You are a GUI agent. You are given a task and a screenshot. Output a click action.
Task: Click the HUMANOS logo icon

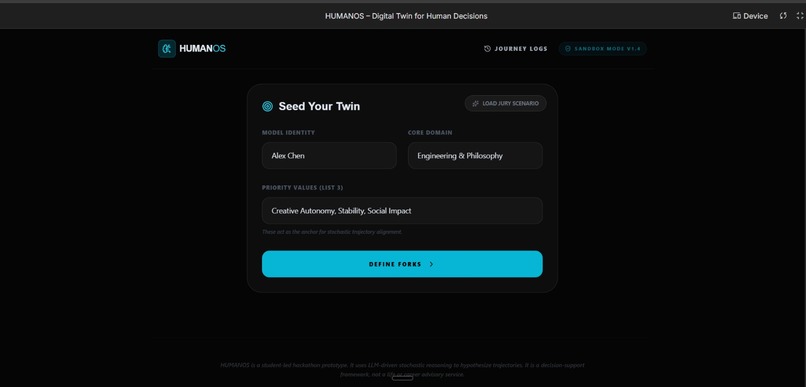(167, 49)
